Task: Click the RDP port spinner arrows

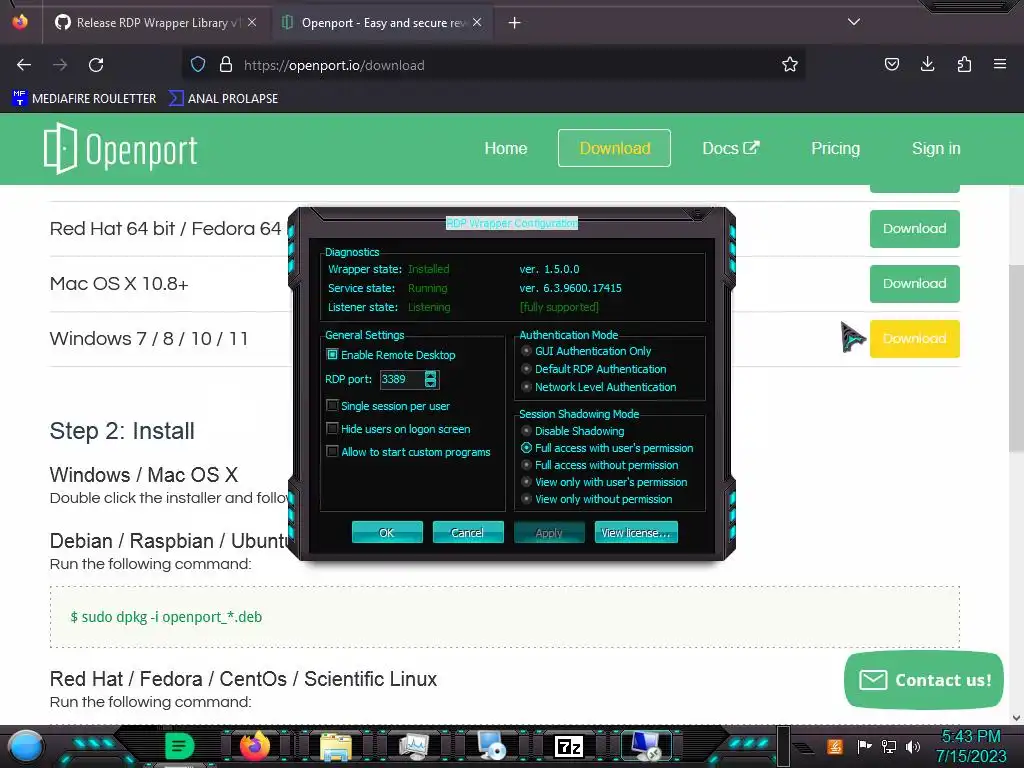Action: pyautogui.click(x=430, y=379)
